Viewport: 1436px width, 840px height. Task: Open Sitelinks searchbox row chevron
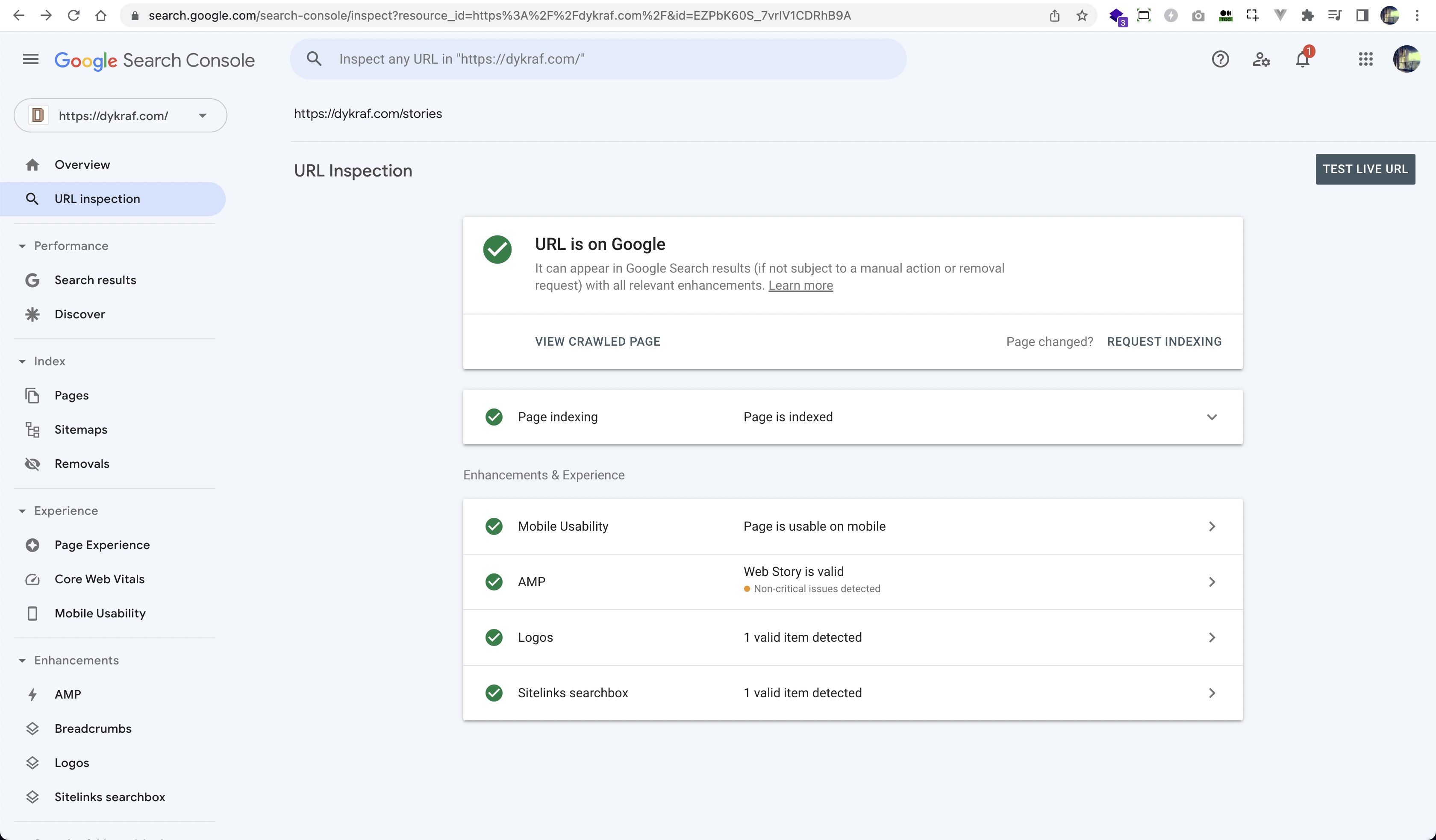pyautogui.click(x=1212, y=693)
